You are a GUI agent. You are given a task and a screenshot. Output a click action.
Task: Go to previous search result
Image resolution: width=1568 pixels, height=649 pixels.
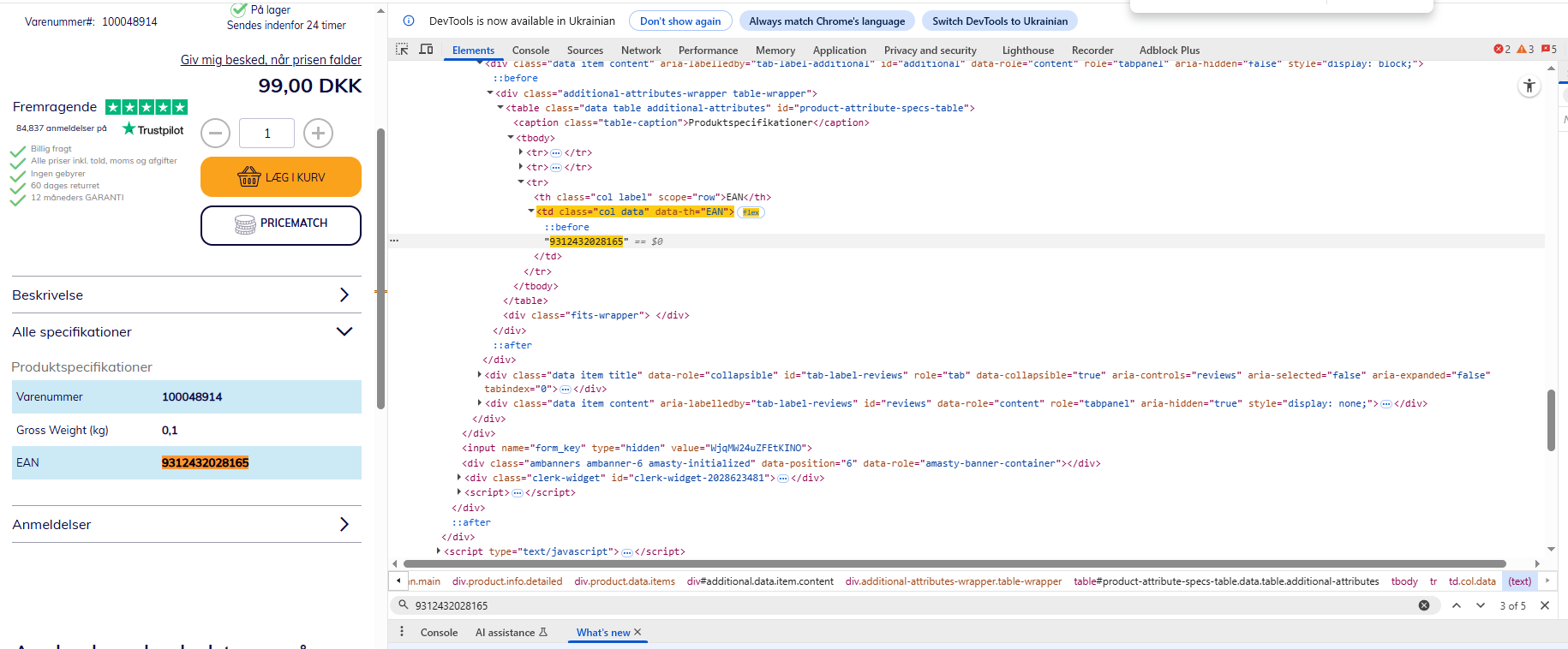(x=1457, y=605)
